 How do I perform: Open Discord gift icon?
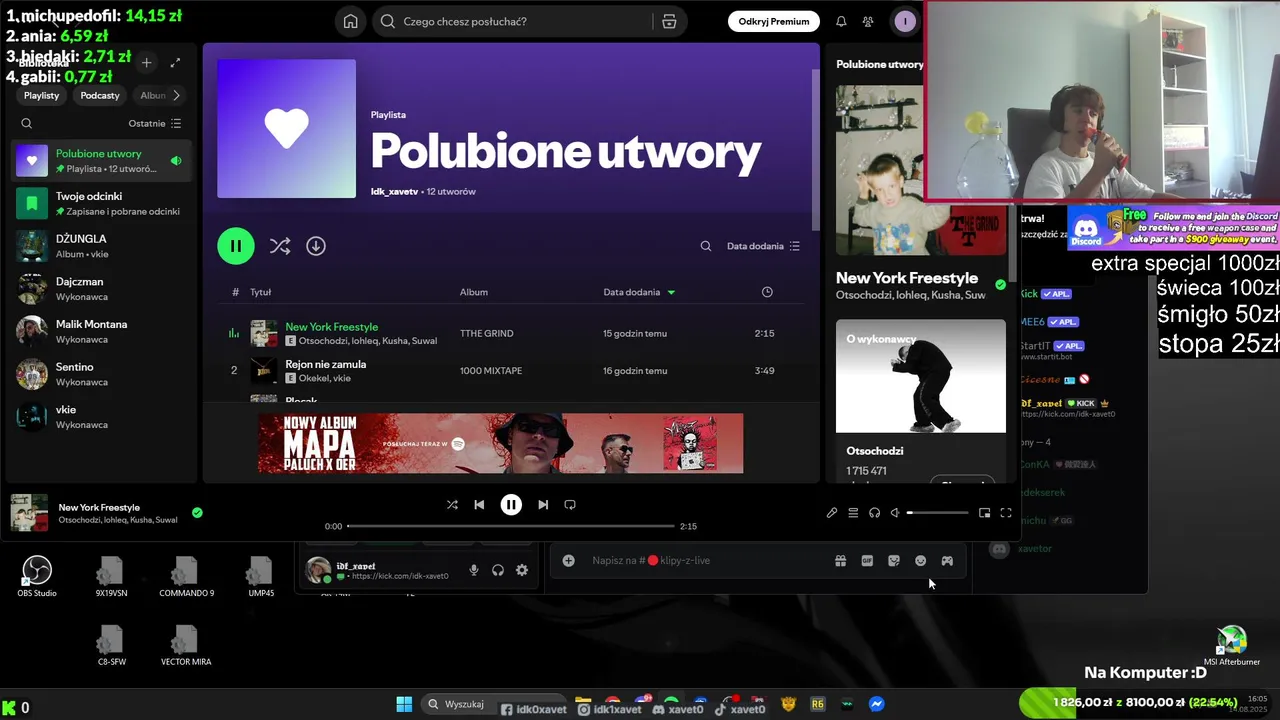pos(841,561)
